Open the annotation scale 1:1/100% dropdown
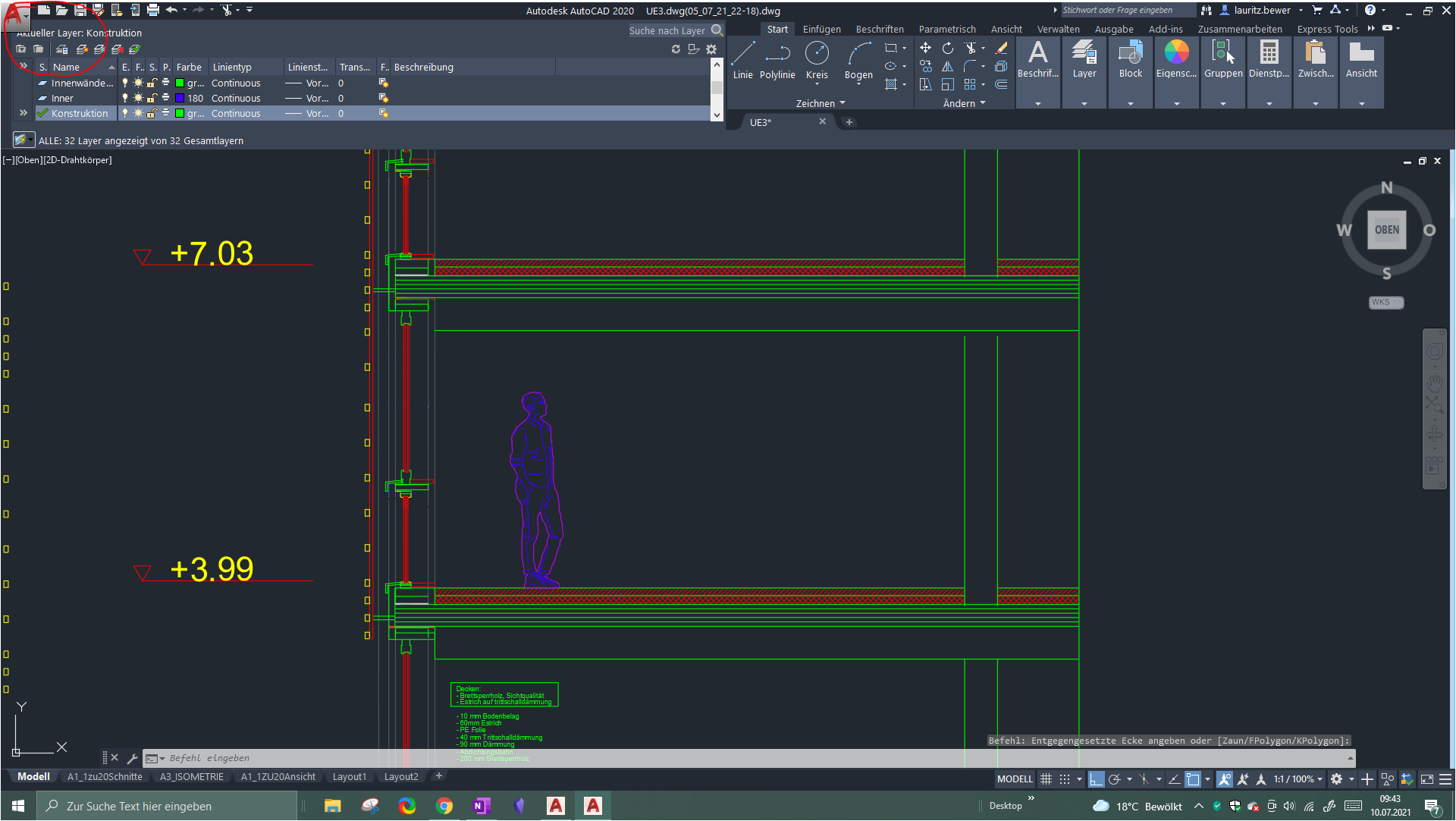 (1320, 779)
